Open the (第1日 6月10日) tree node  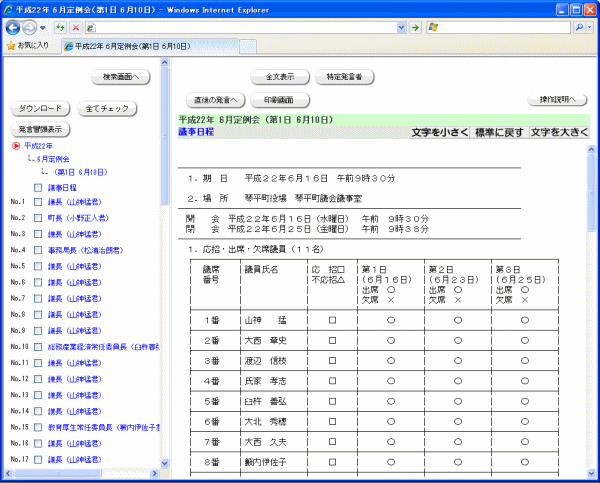pyautogui.click(x=81, y=172)
